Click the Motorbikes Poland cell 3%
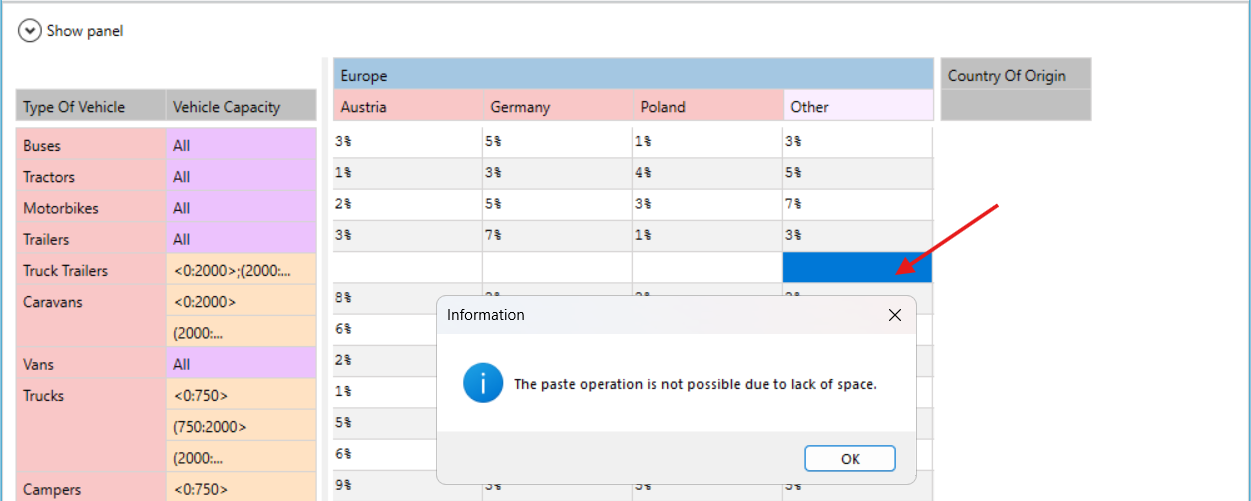1251x501 pixels. coord(707,204)
